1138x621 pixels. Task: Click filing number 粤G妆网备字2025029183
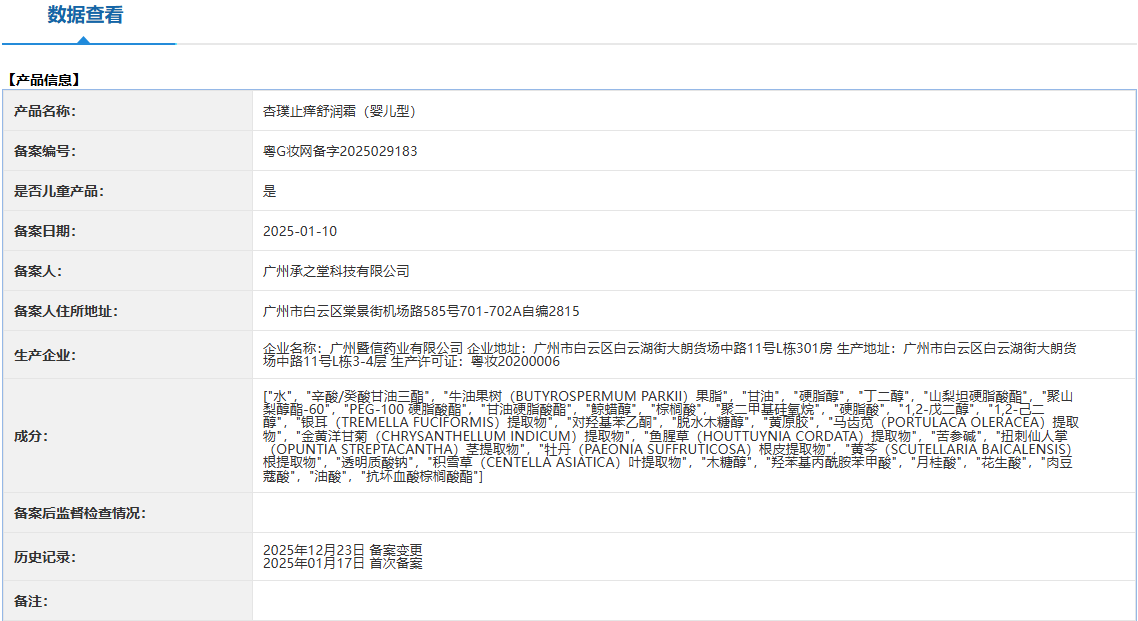point(340,152)
